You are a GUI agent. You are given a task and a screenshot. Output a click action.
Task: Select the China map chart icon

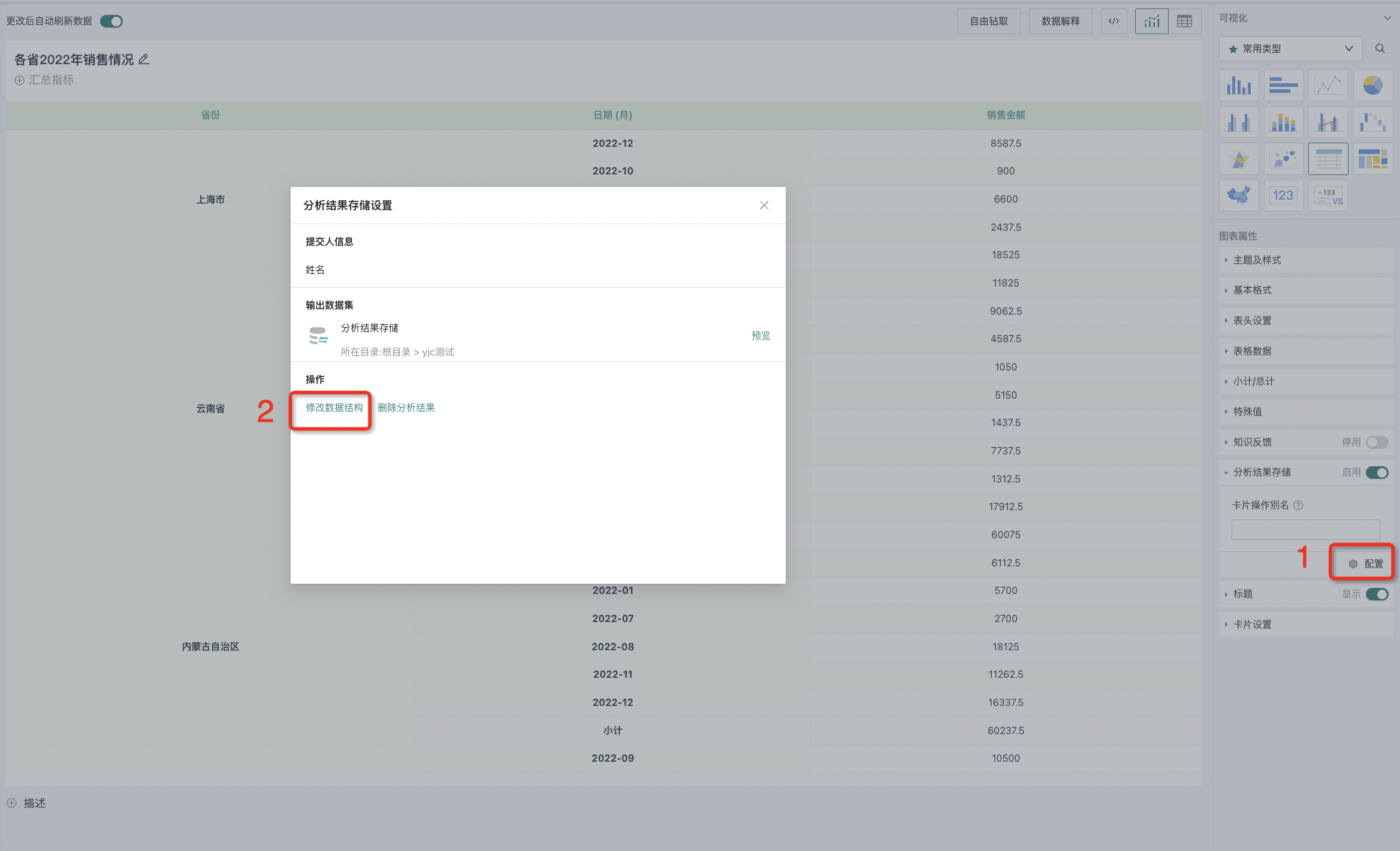click(x=1239, y=195)
